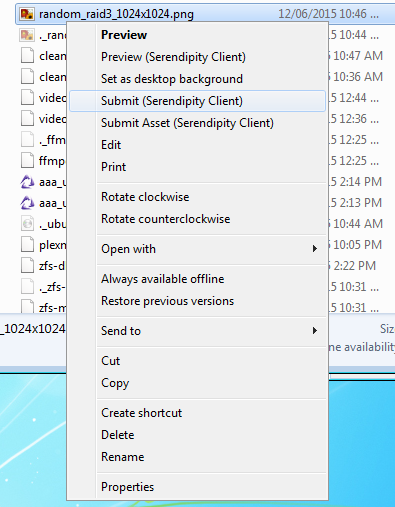
Task: Click the 10:05 PM date cell
Action: 355,245
